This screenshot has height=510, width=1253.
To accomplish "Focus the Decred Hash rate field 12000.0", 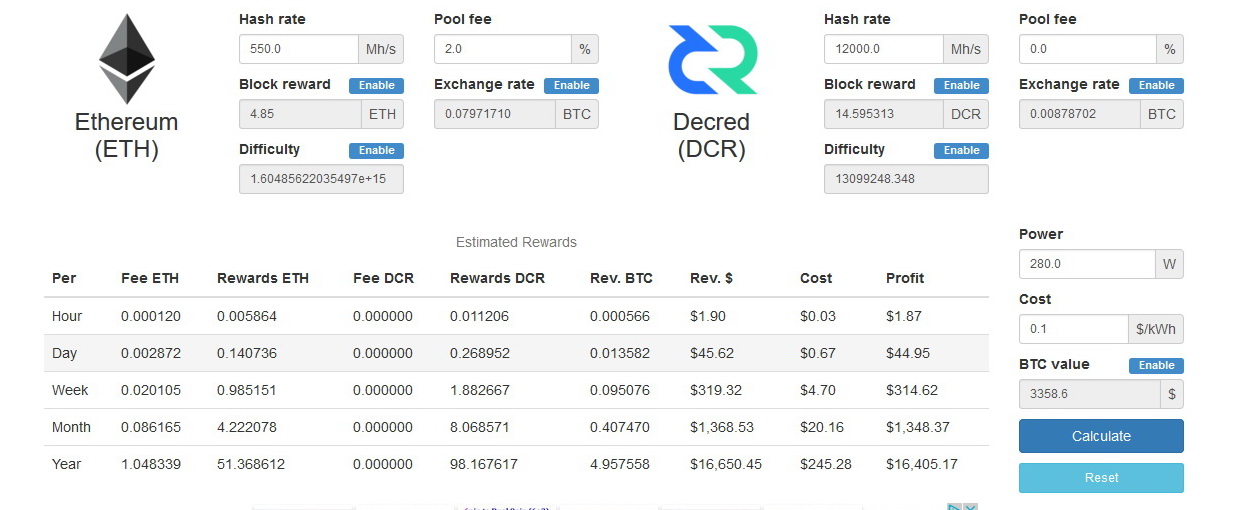I will pyautogui.click(x=884, y=49).
